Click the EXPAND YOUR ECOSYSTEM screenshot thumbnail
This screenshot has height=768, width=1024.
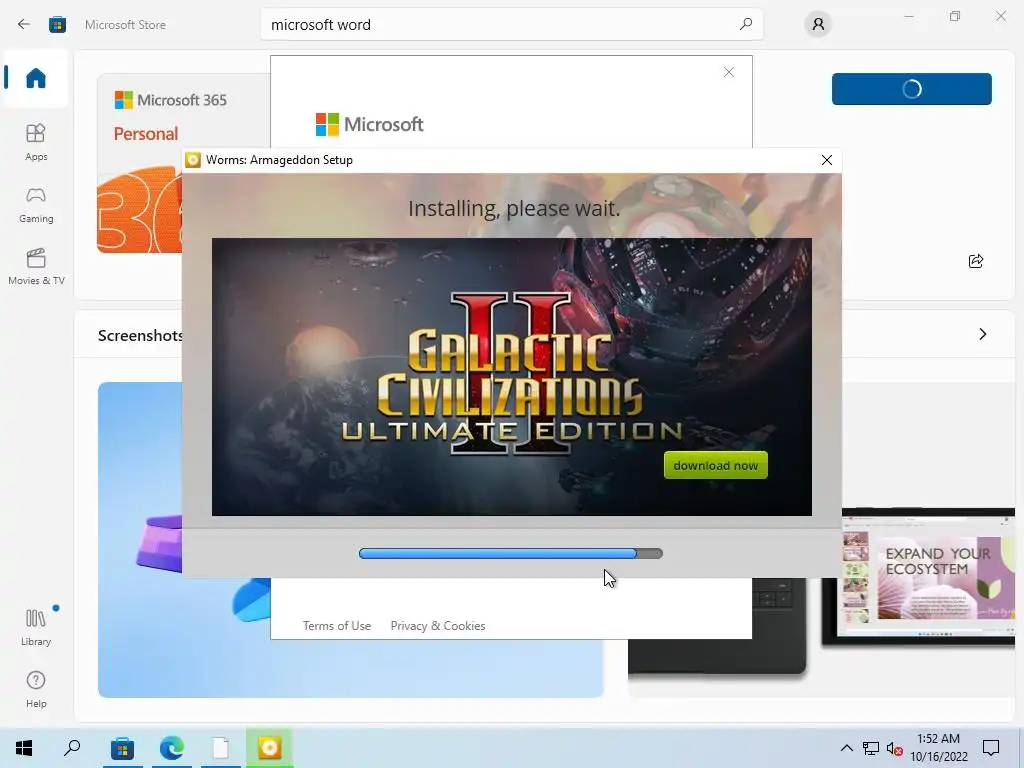click(x=929, y=577)
